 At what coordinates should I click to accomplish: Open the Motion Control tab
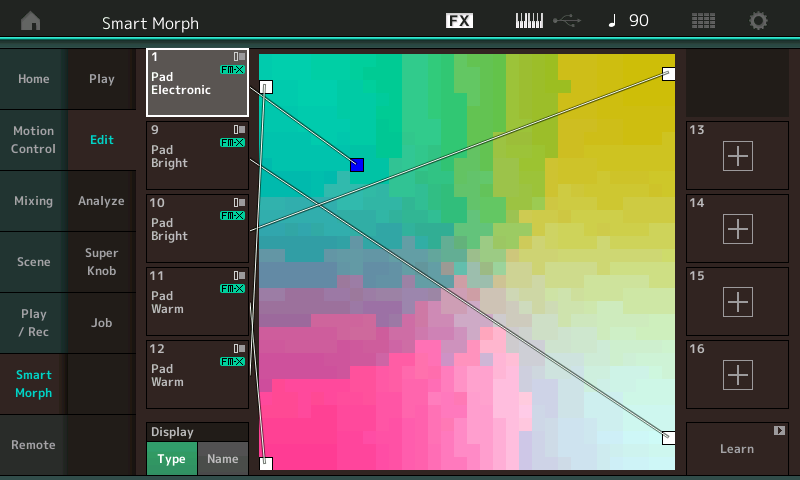pos(34,140)
